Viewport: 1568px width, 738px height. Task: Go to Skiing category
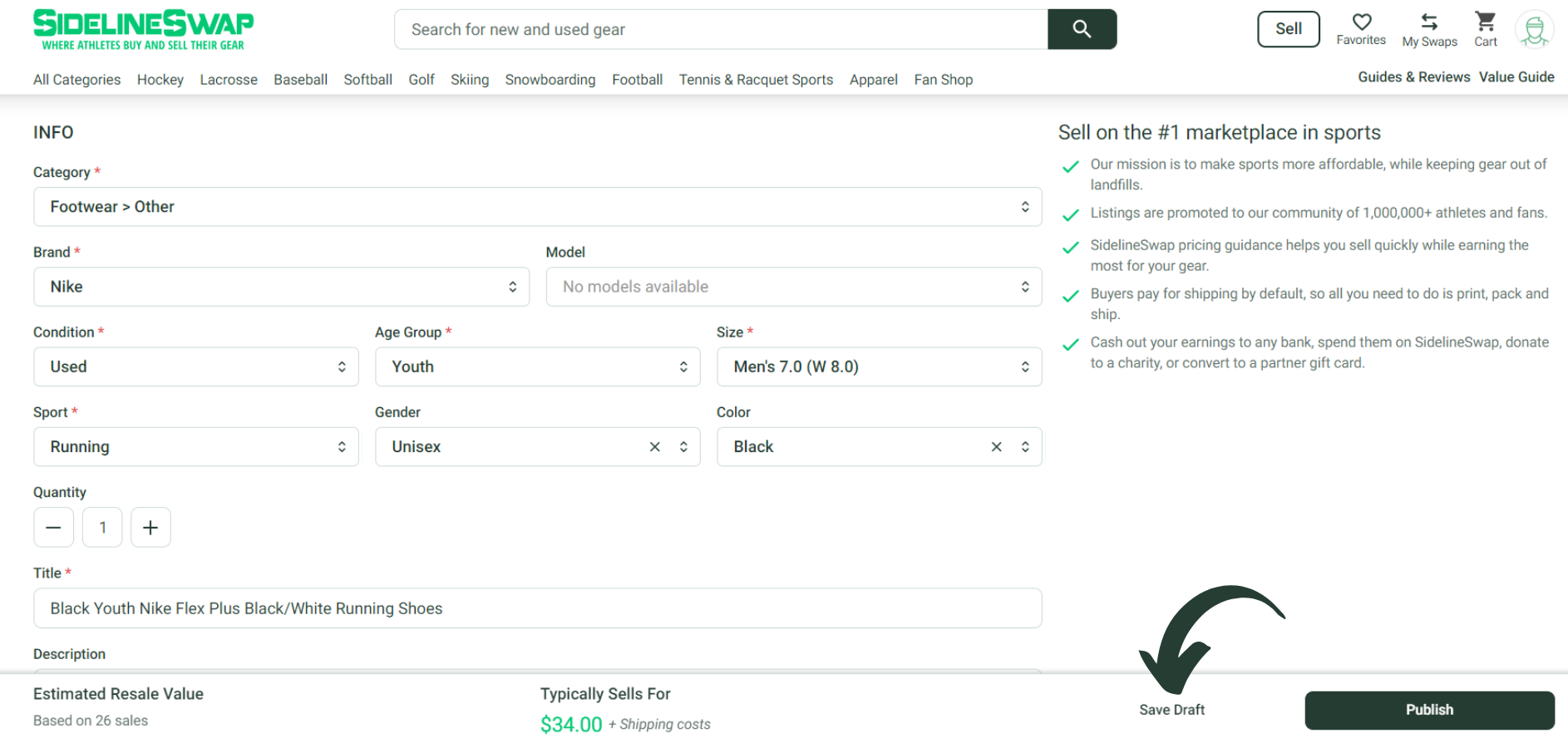click(x=470, y=80)
